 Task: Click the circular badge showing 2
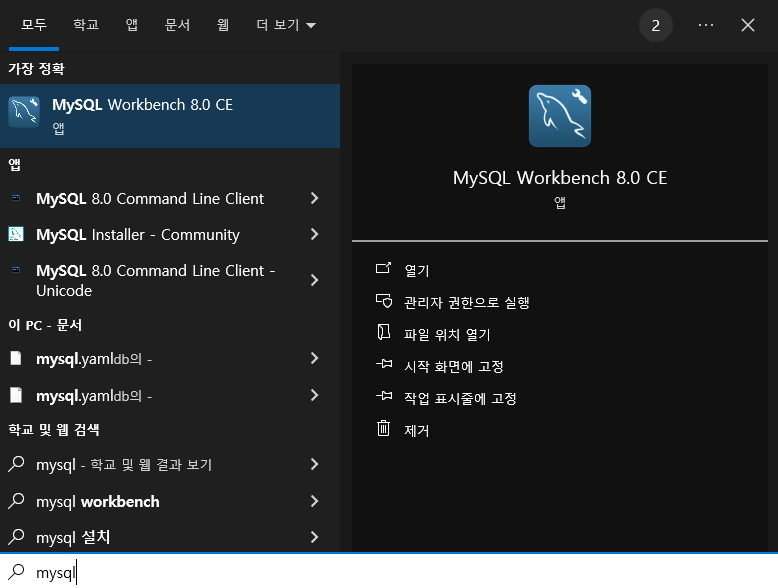click(x=655, y=25)
